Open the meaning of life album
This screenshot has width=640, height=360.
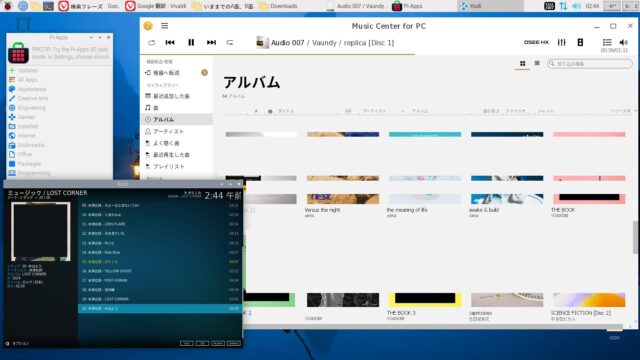click(x=425, y=199)
